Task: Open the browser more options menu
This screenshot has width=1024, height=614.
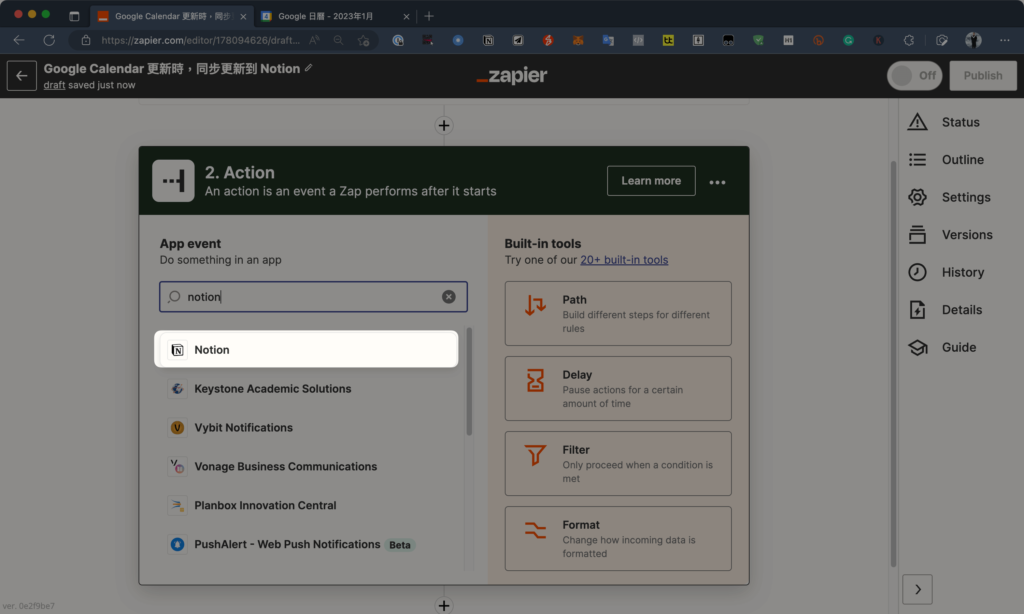Action: [x=1004, y=40]
